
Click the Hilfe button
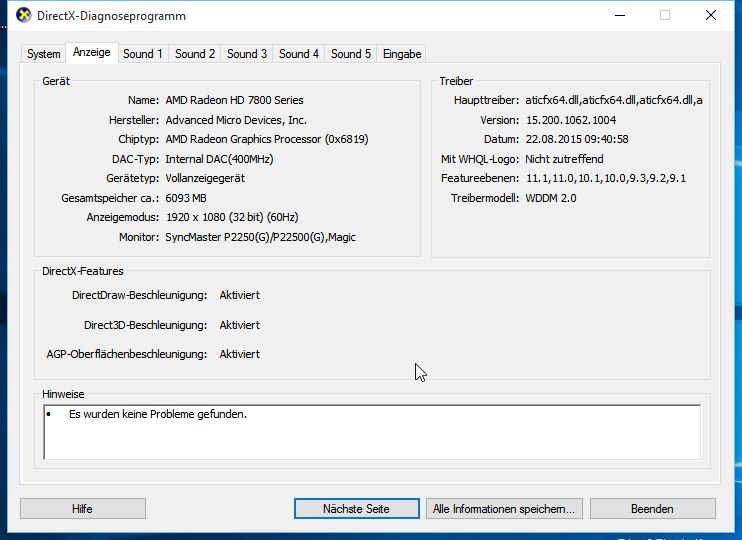(x=83, y=509)
